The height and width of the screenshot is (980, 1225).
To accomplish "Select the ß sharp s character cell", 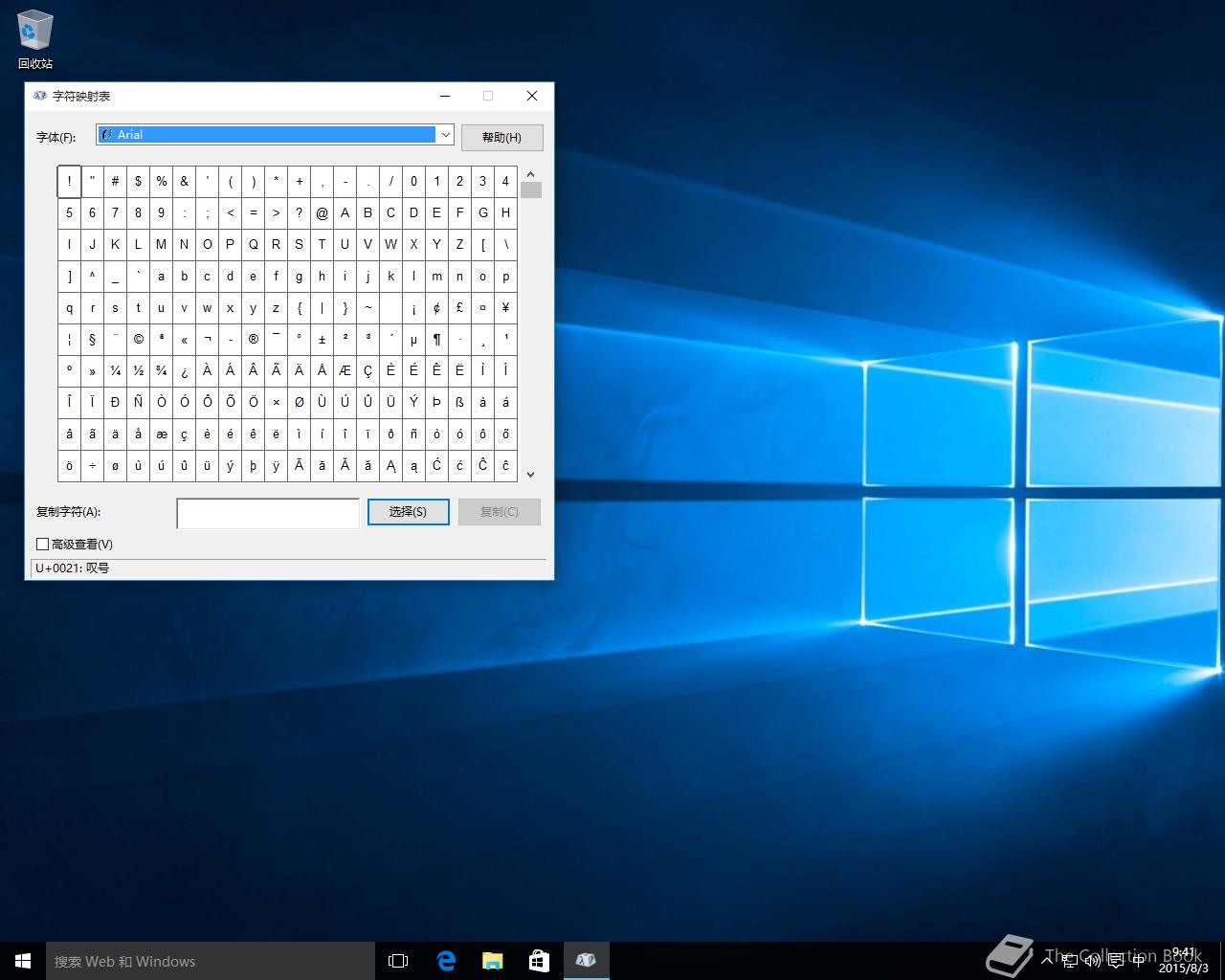I will 459,402.
